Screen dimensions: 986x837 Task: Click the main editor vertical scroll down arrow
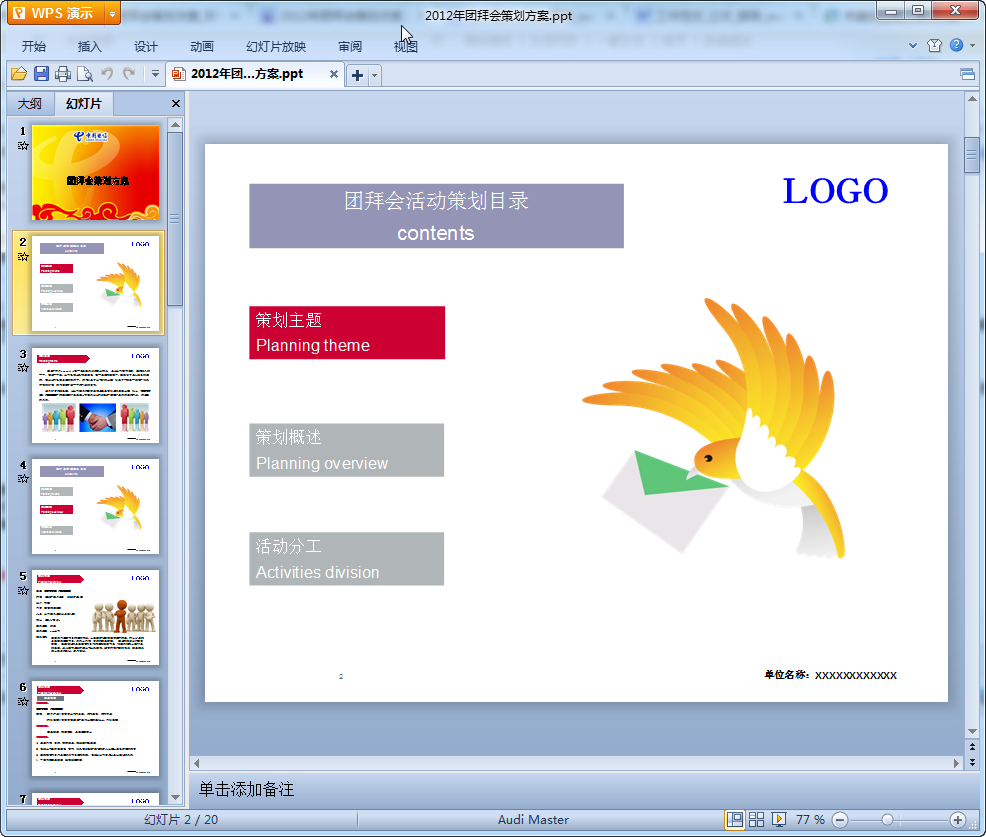coord(972,731)
